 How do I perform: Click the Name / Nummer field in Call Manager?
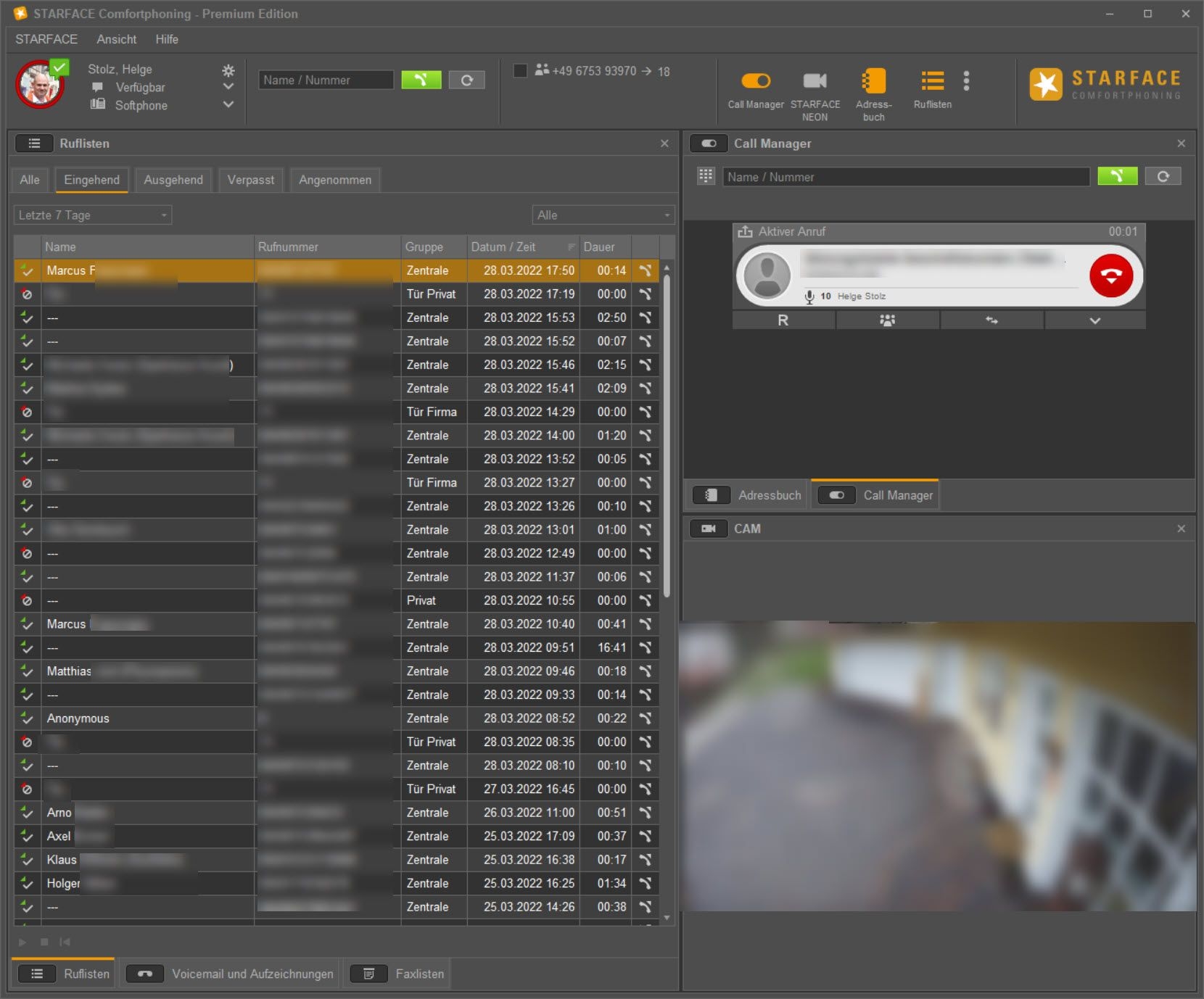point(906,176)
